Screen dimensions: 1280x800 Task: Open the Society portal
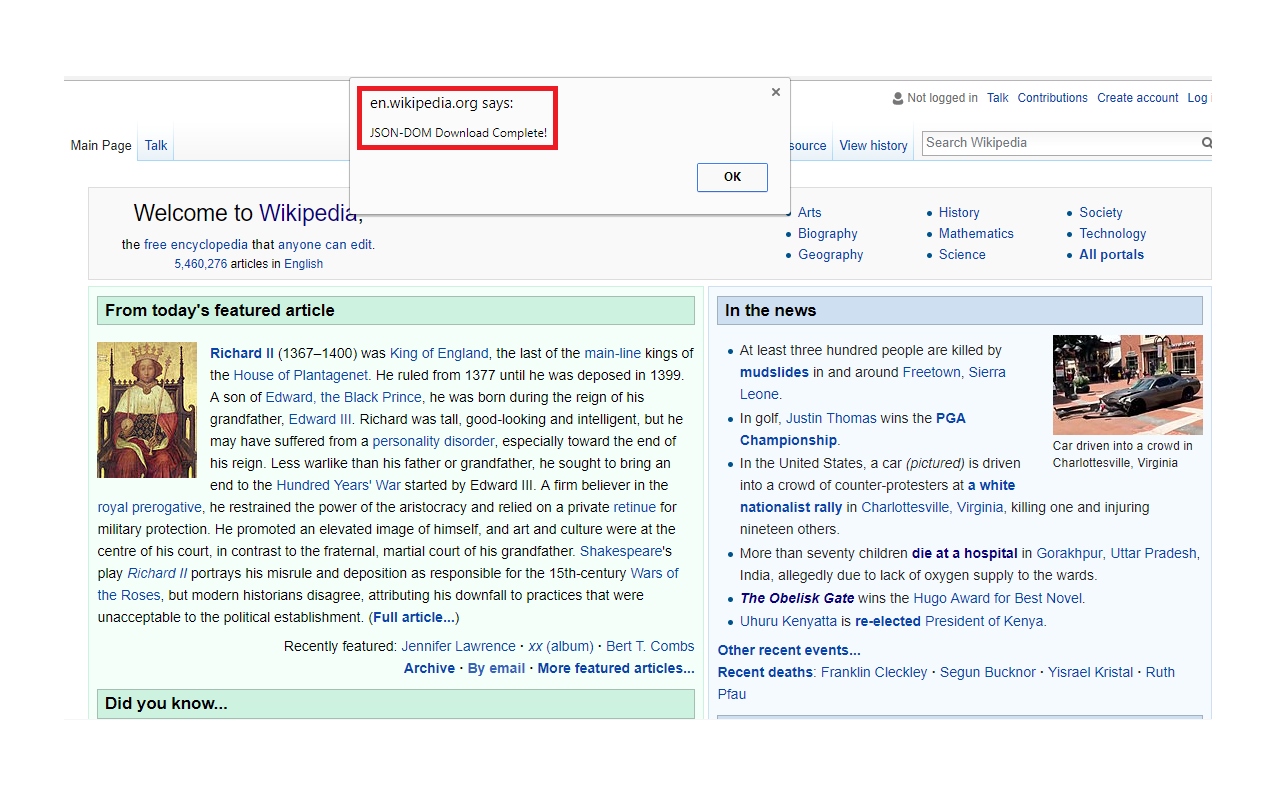click(1101, 213)
